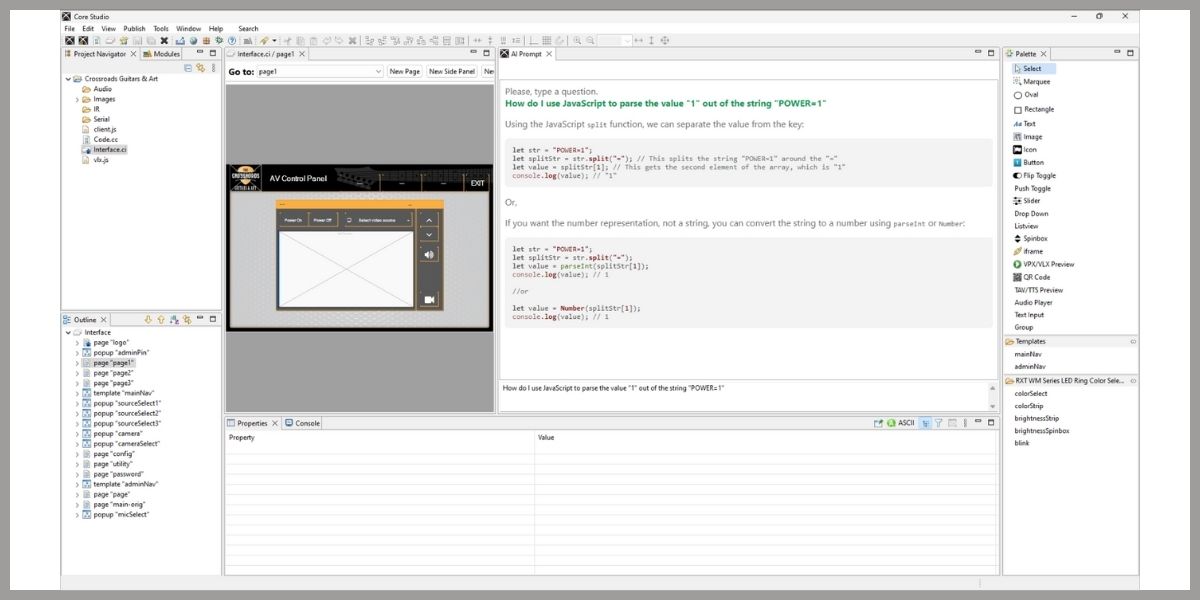Toggle Link with Editor in Project Navigator
1200x600 pixels.
click(x=201, y=68)
